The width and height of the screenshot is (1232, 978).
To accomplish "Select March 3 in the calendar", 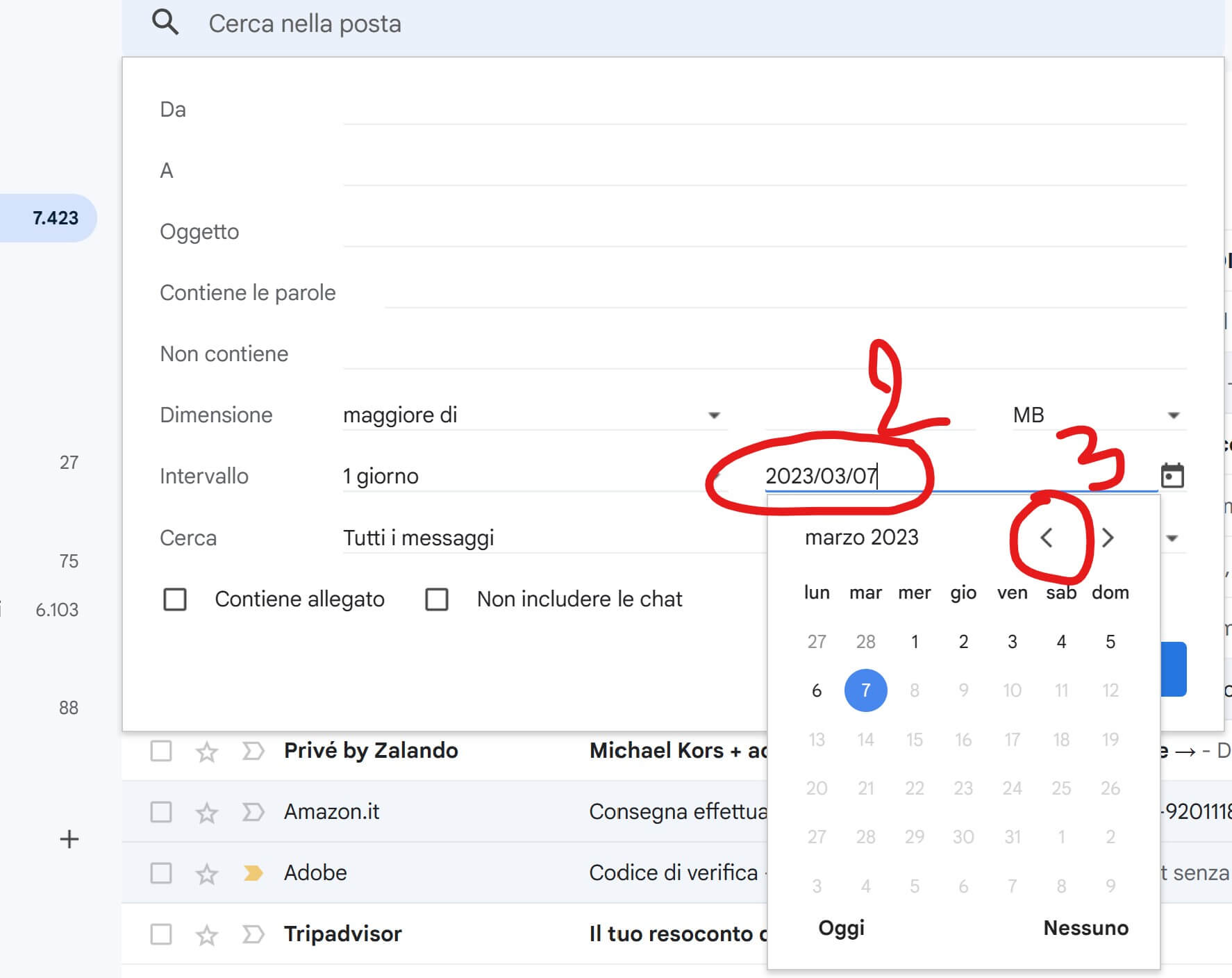I will coord(1012,641).
